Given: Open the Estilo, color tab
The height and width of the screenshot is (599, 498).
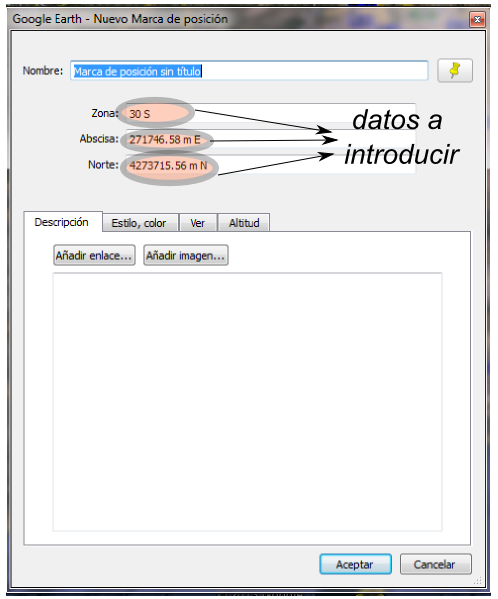Looking at the screenshot, I should pos(140,223).
